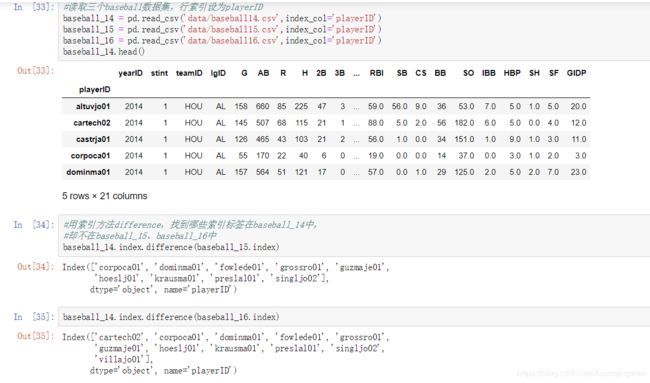Select the altuvjo01 row index
Screen dimensions: 650x383
click(93, 107)
